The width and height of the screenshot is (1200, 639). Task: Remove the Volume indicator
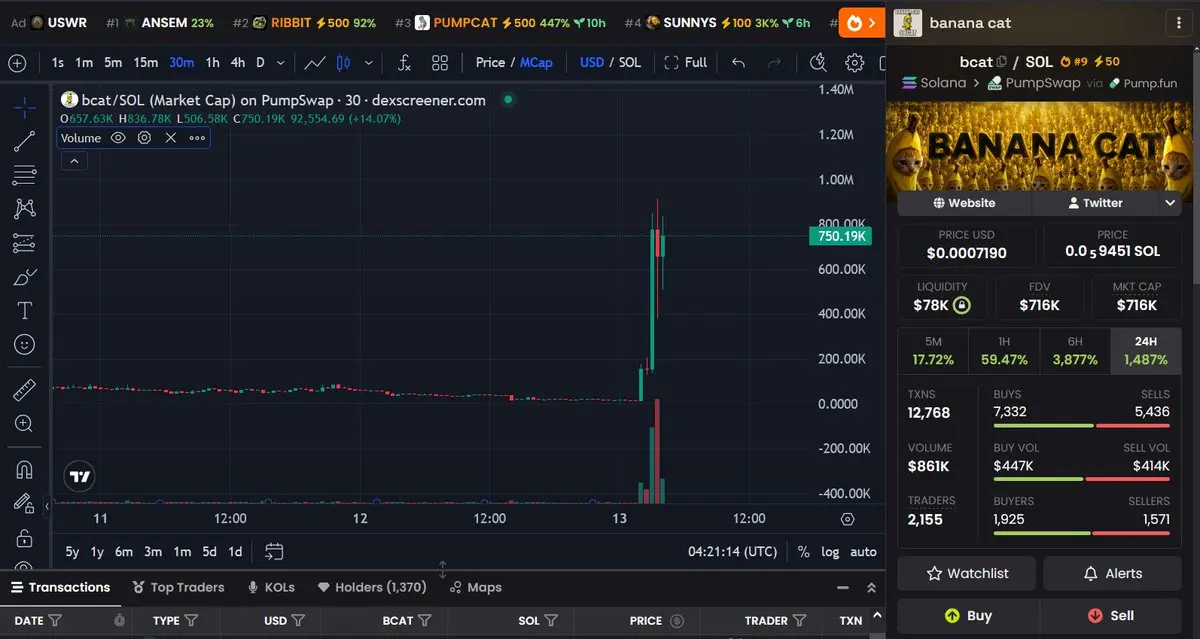pos(170,138)
